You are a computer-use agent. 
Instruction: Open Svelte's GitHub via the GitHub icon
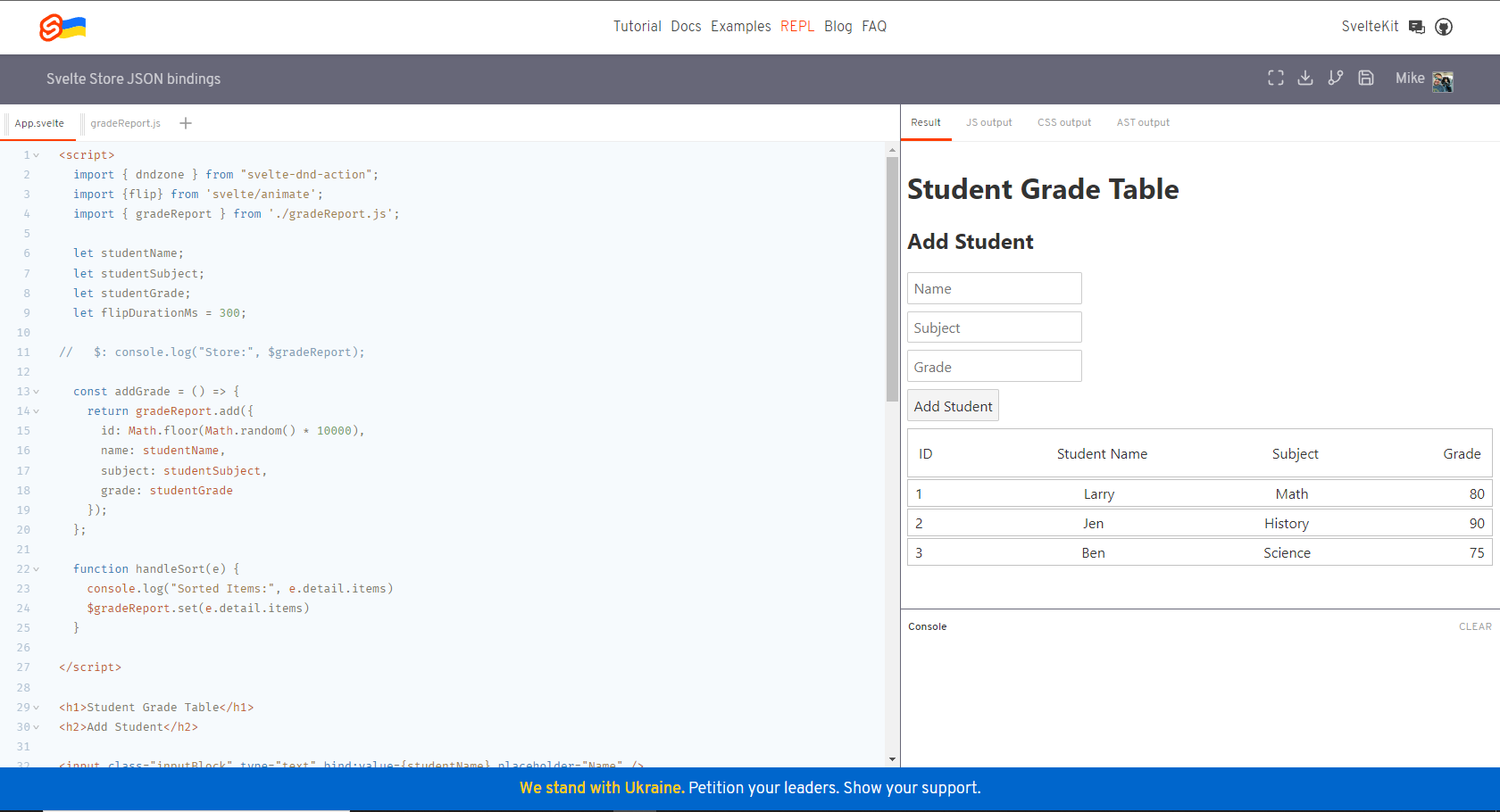tap(1444, 27)
